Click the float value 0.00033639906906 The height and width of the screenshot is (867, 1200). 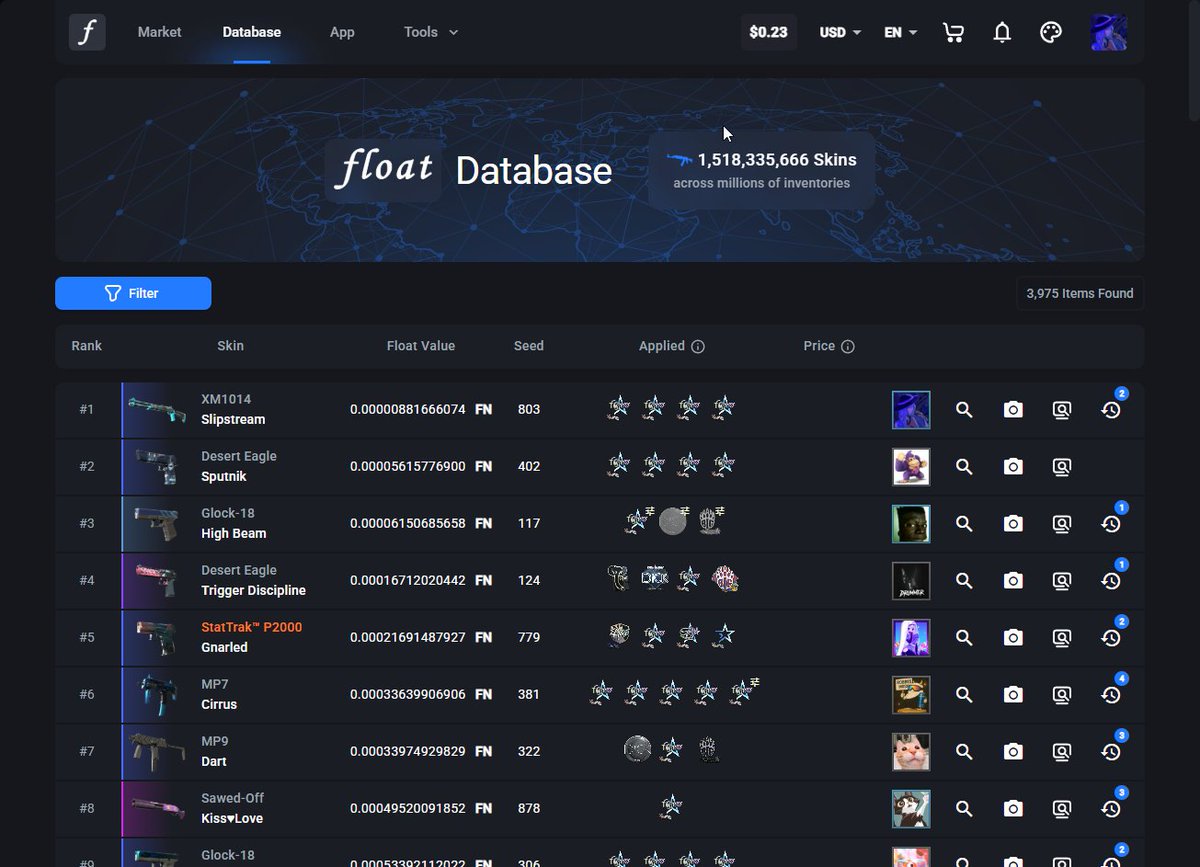(x=408, y=694)
